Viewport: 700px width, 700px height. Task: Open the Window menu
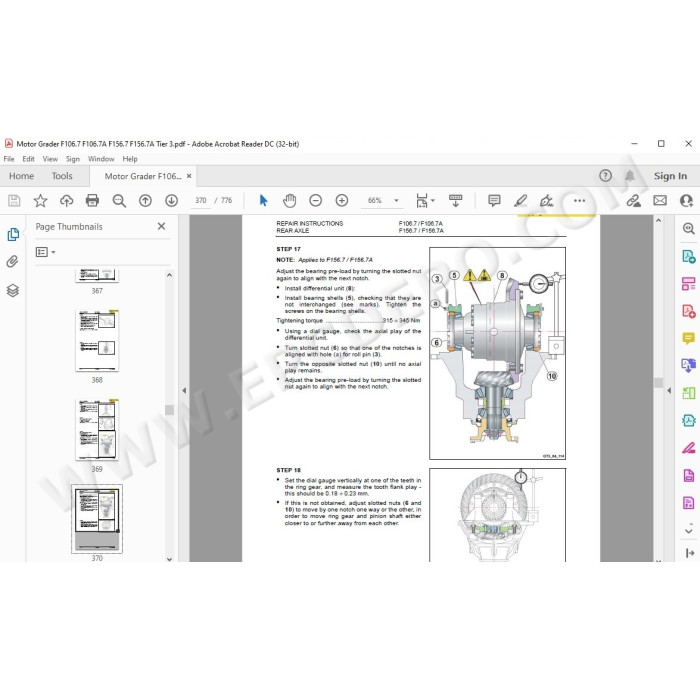coord(101,159)
